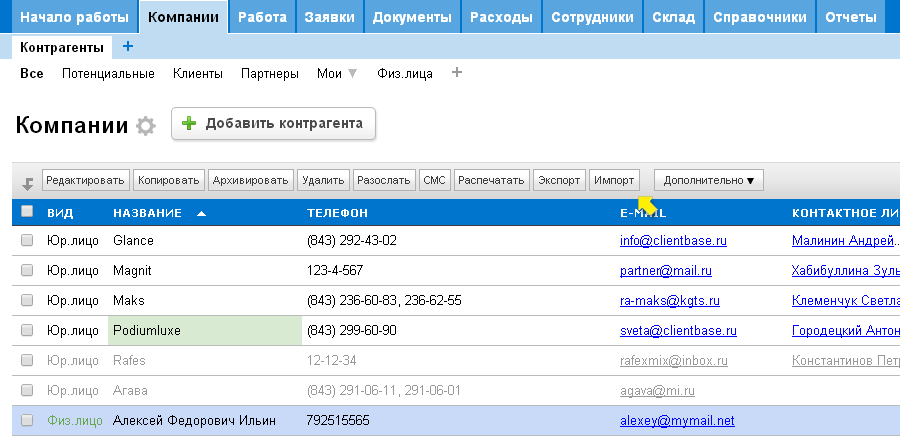Viewport: 900px width, 436px height.
Task: Click the gear settings icon beside Компании
Action: tap(146, 126)
